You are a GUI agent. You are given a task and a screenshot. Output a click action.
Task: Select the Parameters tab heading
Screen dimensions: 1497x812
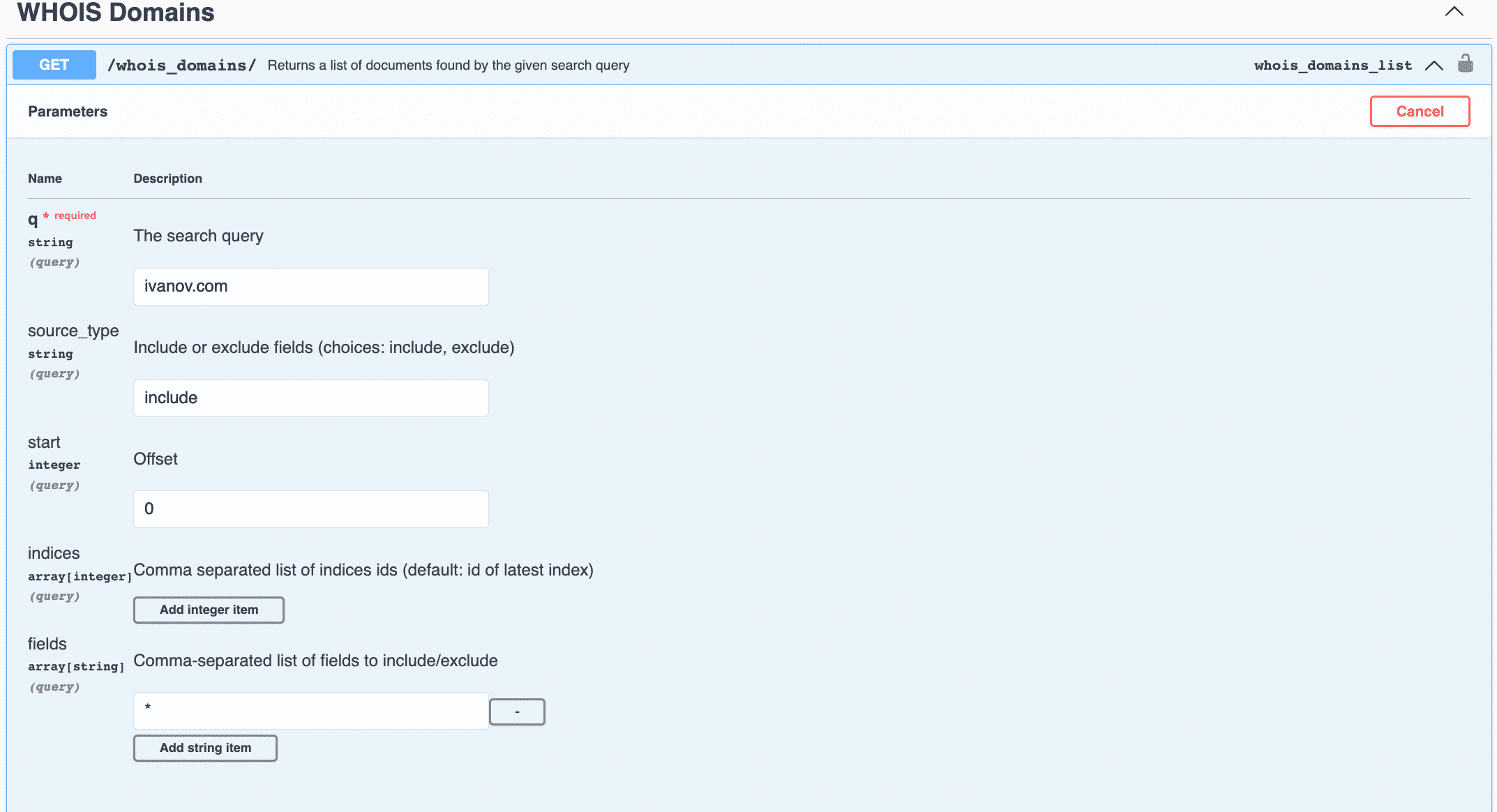pyautogui.click(x=68, y=112)
